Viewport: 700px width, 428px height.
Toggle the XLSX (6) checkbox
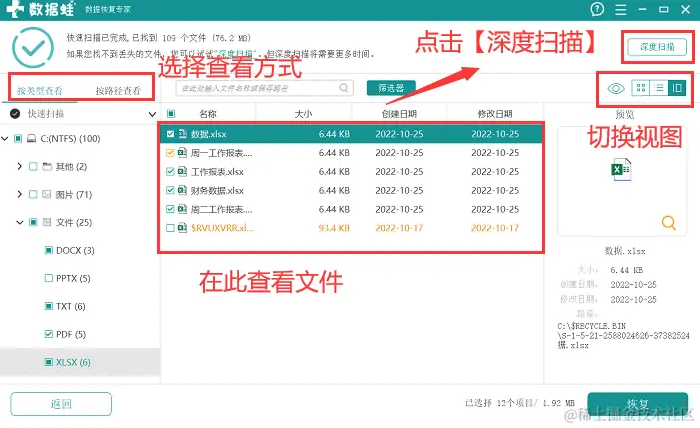point(49,362)
